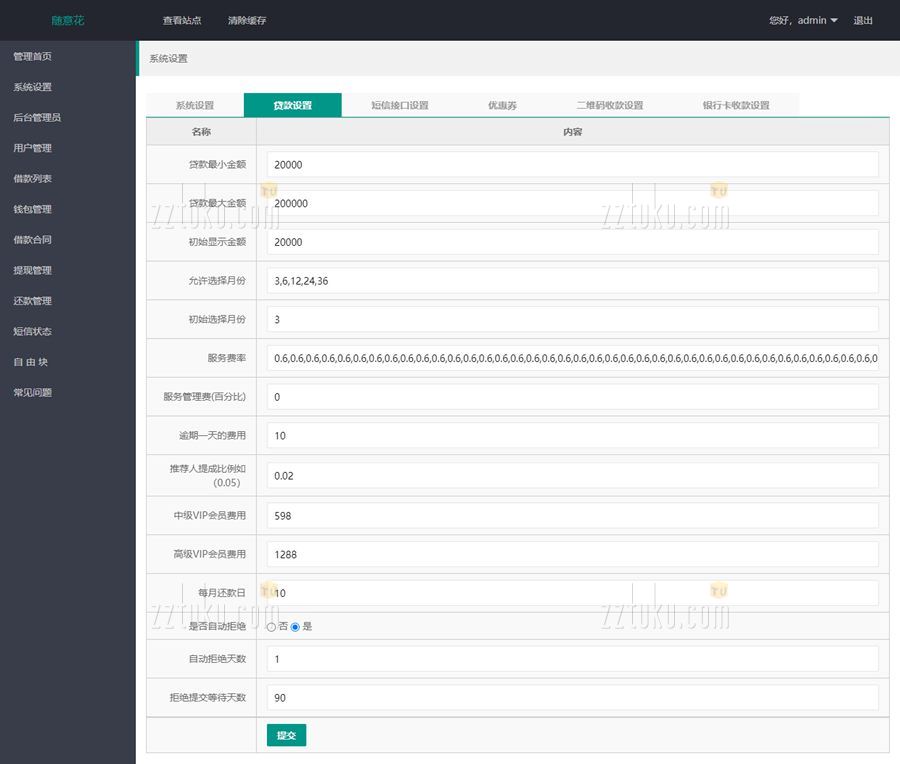Open 钱包管理 in the sidebar

click(x=32, y=209)
